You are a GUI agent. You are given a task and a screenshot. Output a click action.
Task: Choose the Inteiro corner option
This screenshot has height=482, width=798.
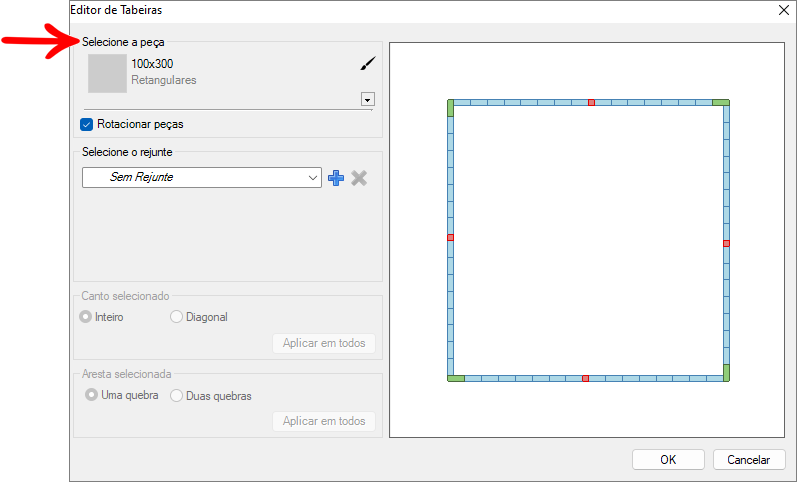point(86,317)
